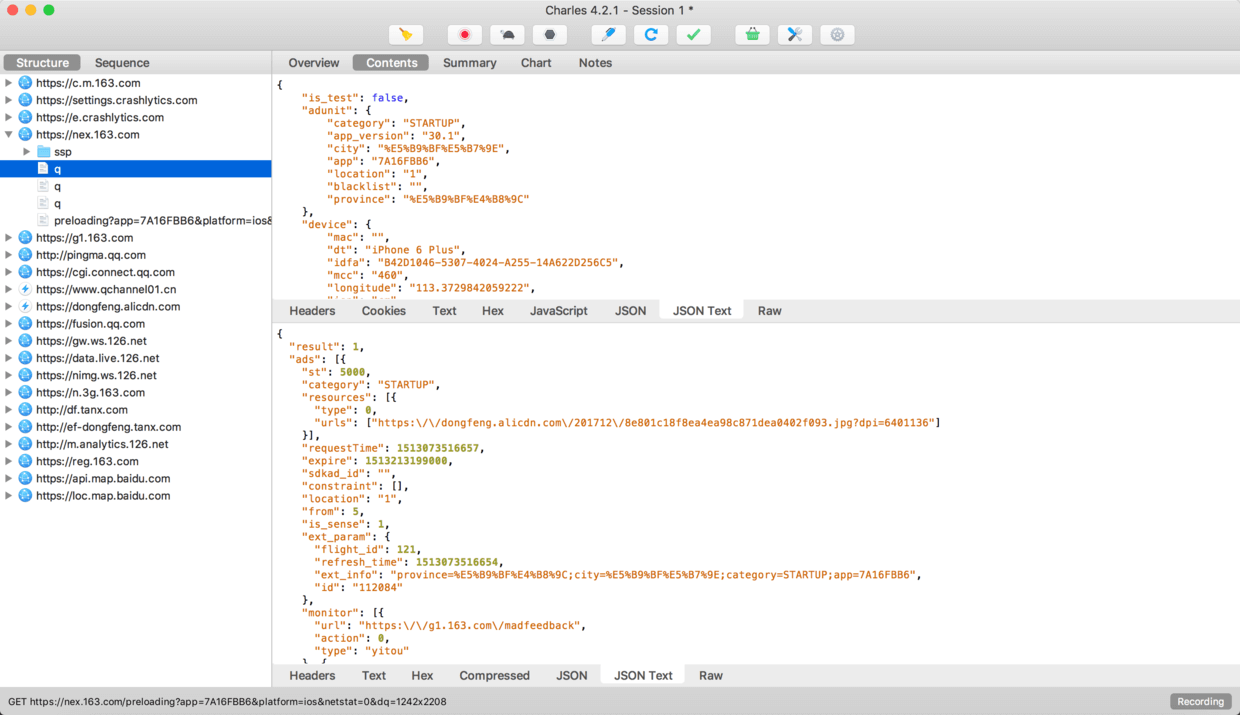
Task: Click the green checkmark validate icon
Action: click(693, 35)
